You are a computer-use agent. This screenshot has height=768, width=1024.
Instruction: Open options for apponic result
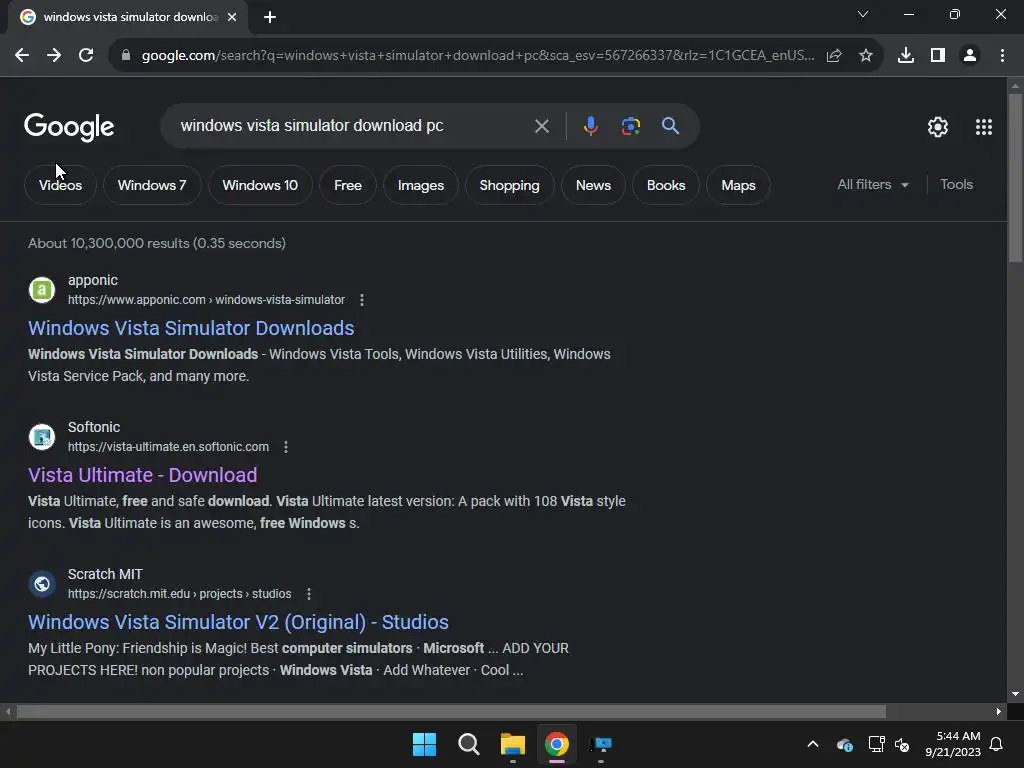pyautogui.click(x=362, y=300)
